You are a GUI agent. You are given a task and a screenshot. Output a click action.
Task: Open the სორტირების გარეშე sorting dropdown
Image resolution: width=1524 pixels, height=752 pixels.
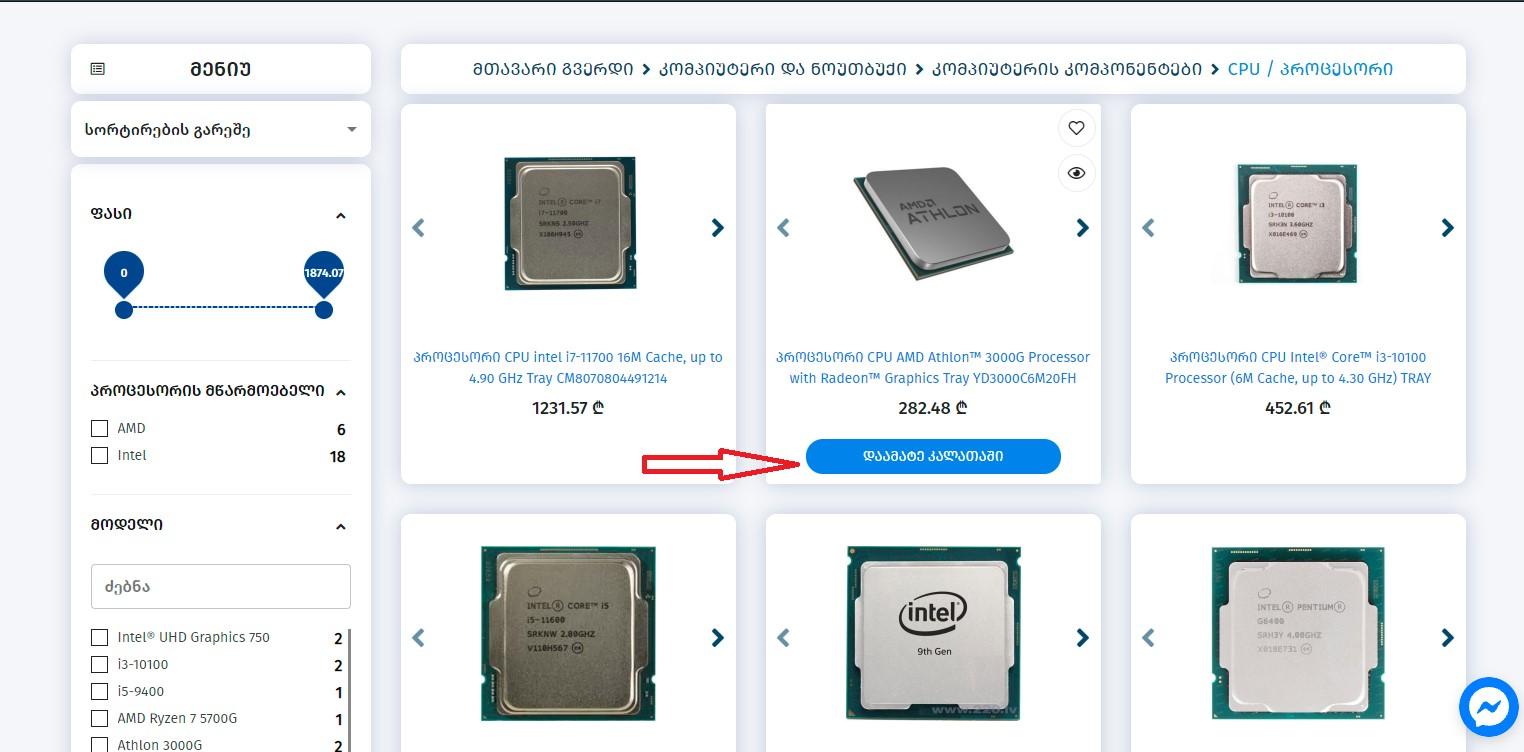pos(221,129)
